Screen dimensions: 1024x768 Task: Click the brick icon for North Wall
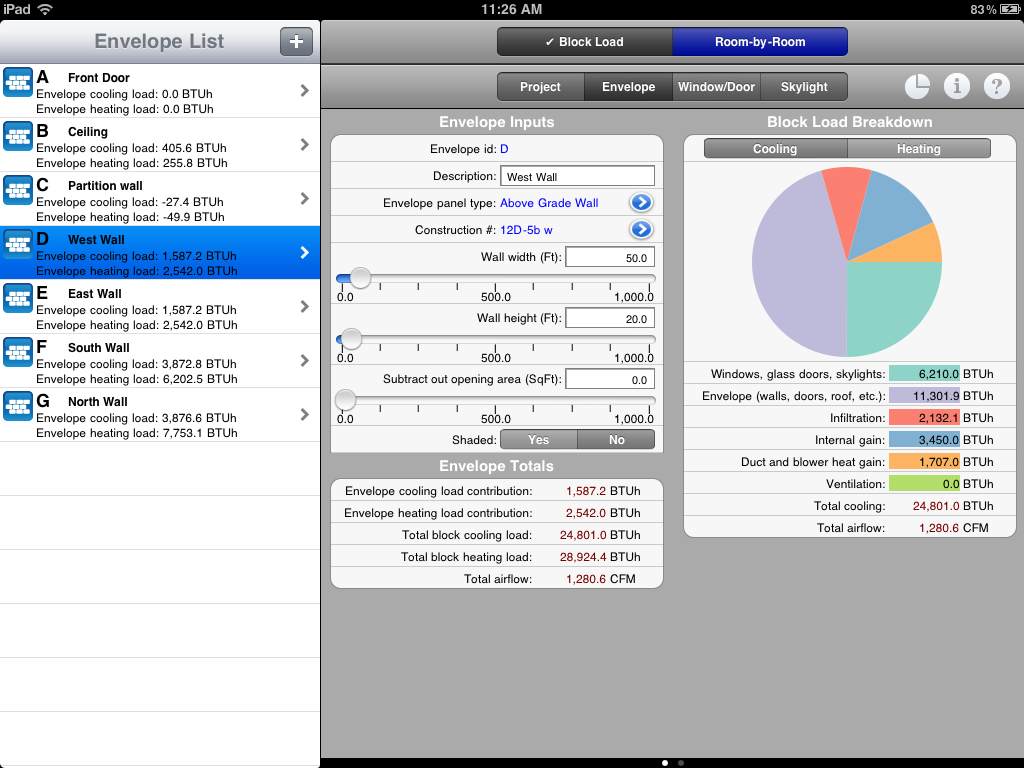click(18, 407)
